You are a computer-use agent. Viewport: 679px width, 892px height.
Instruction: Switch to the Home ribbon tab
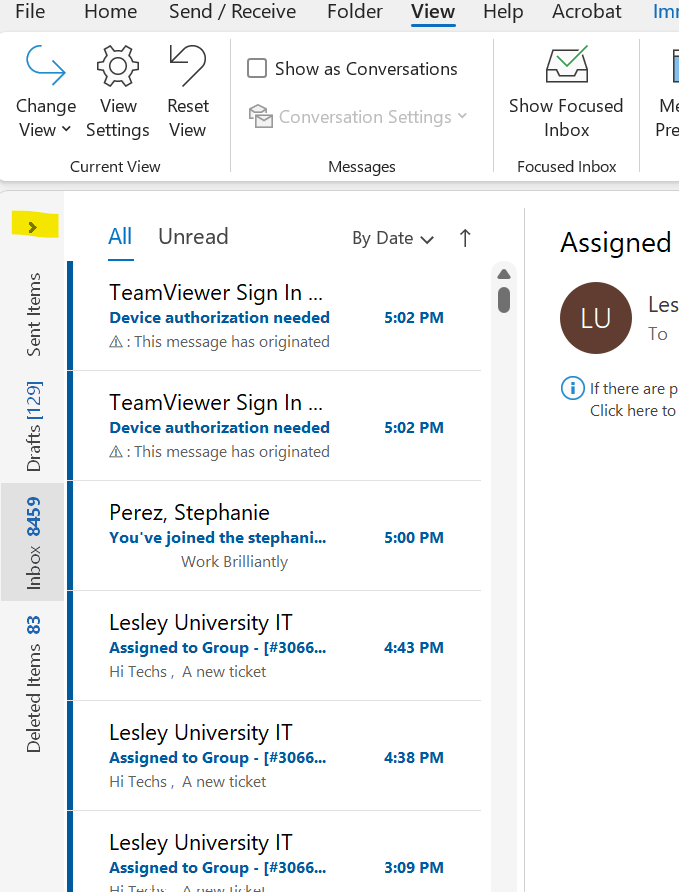[x=110, y=11]
